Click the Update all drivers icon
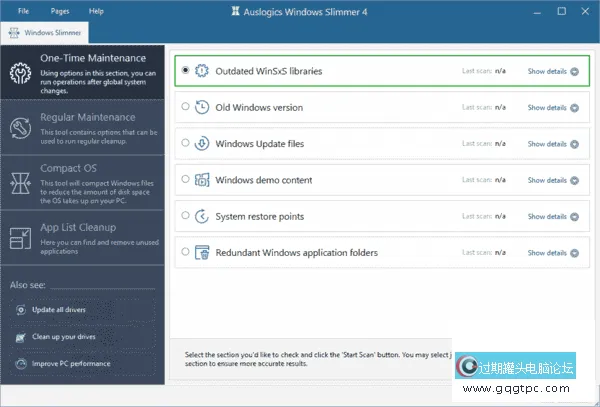The width and height of the screenshot is (600, 407). [24, 310]
